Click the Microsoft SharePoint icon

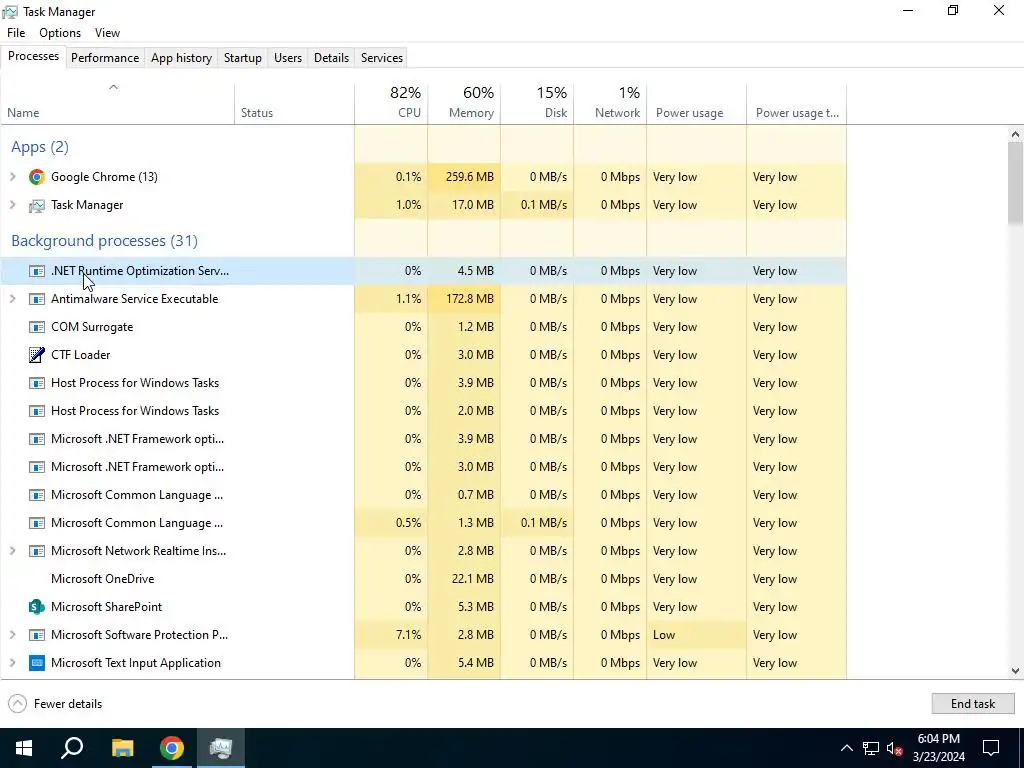[37, 607]
